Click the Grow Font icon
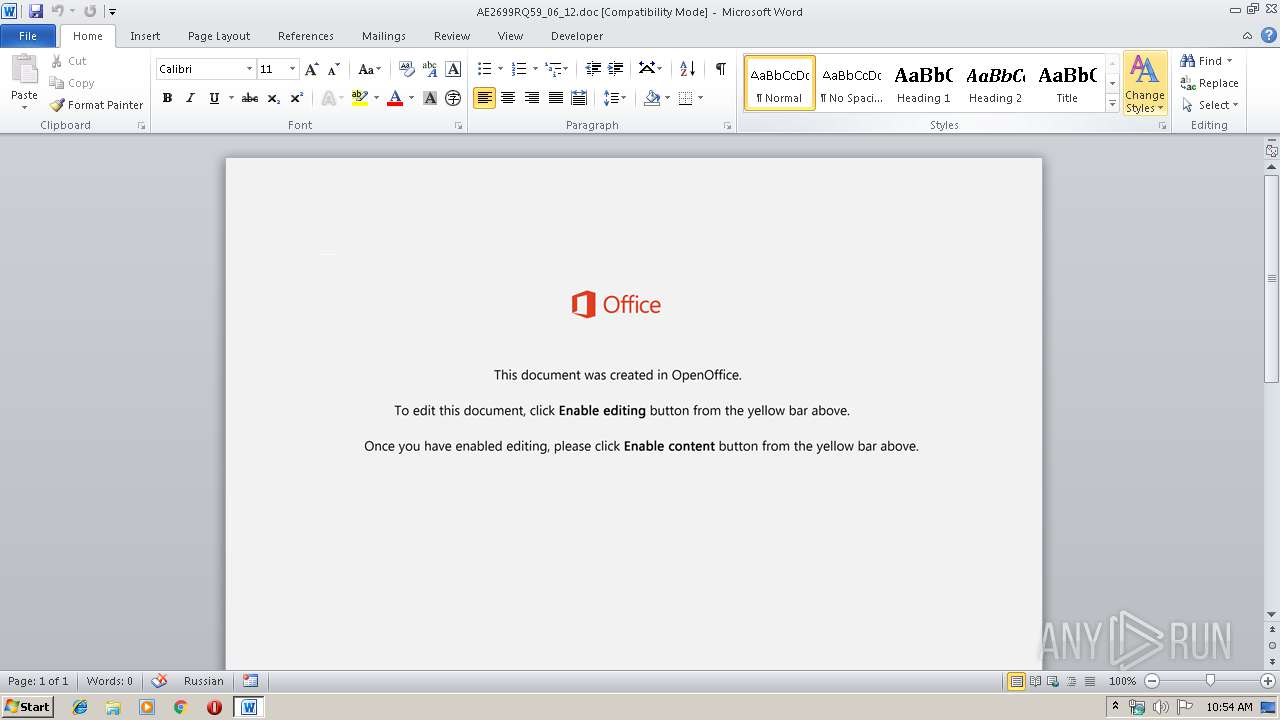The height and width of the screenshot is (720, 1280). pos(312,69)
